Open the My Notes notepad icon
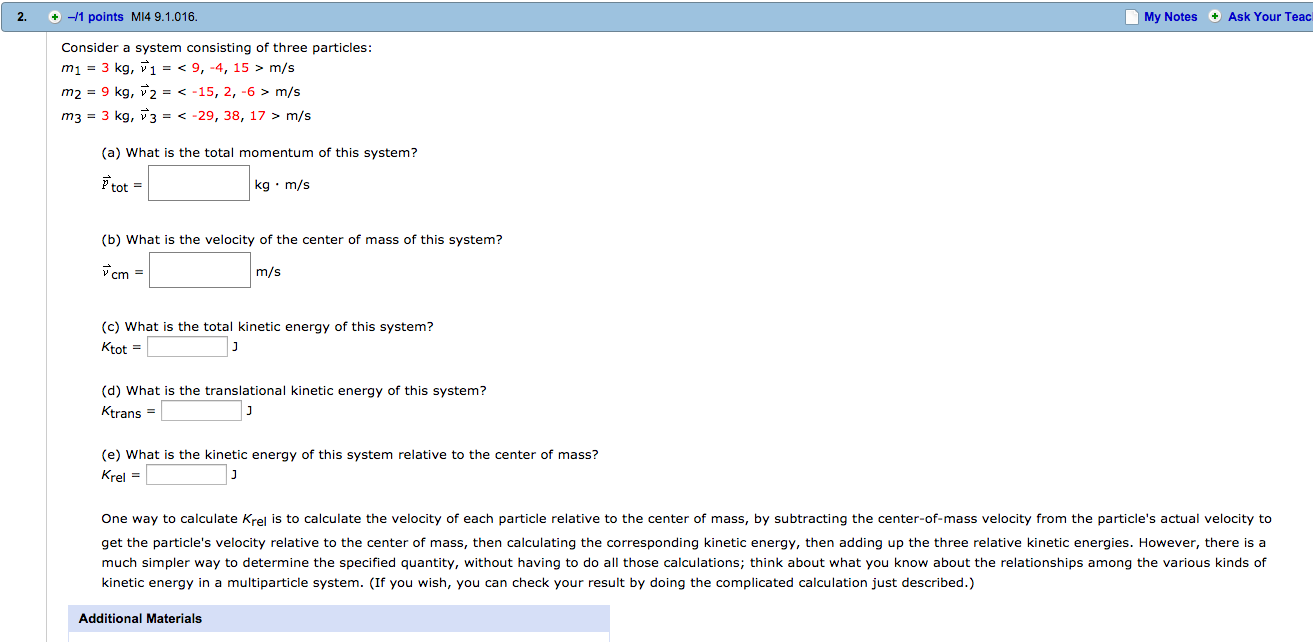The image size is (1313, 642). [x=1131, y=17]
